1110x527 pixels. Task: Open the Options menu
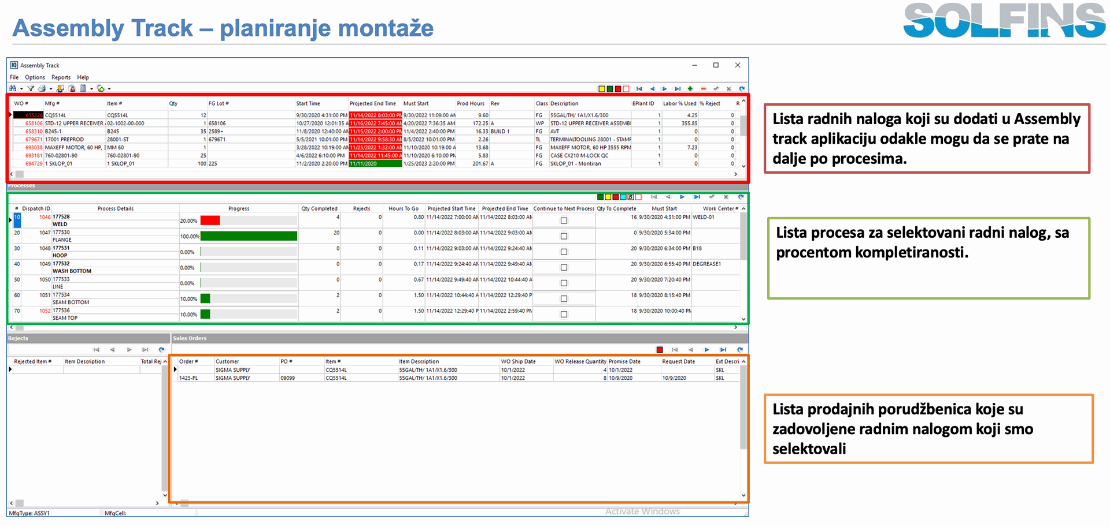coord(35,77)
